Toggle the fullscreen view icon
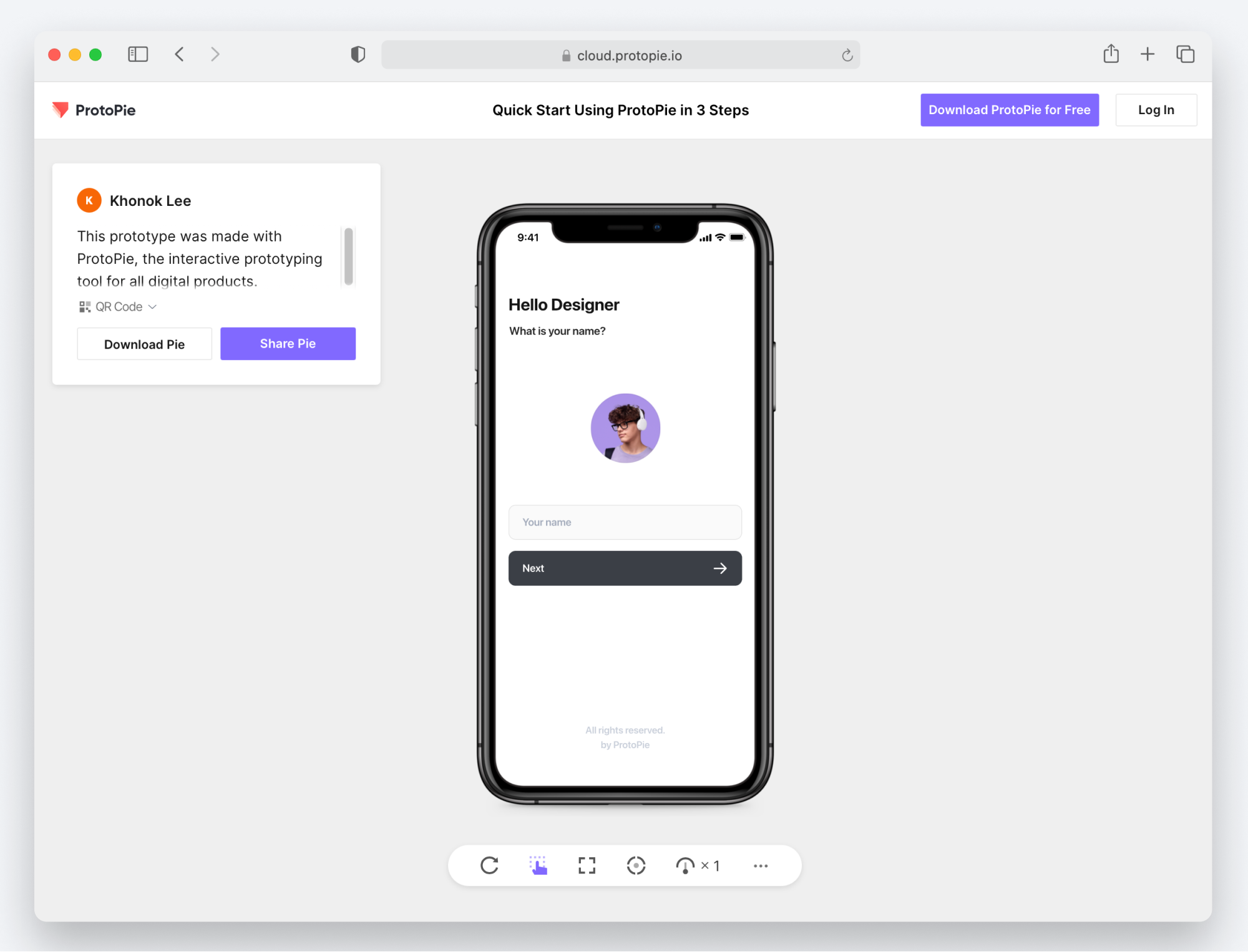The width and height of the screenshot is (1248, 952). point(588,865)
